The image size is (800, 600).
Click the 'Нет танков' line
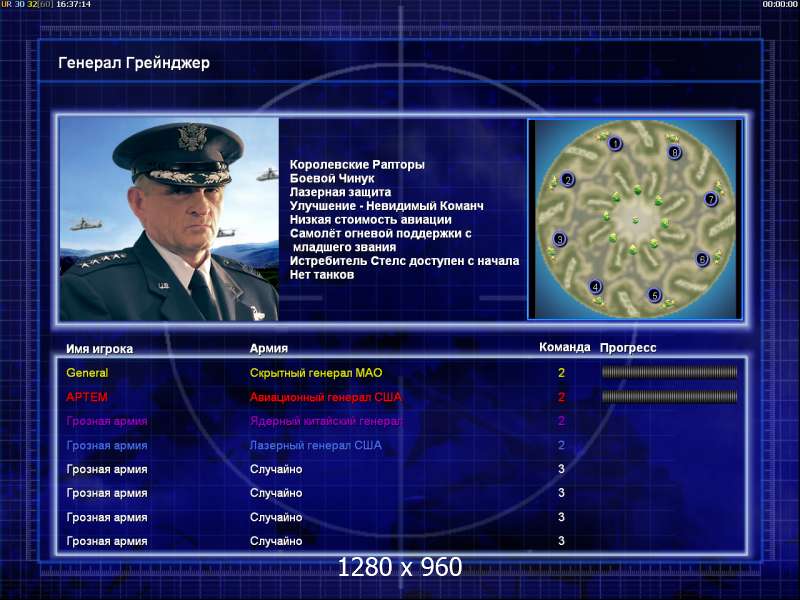pyautogui.click(x=322, y=274)
